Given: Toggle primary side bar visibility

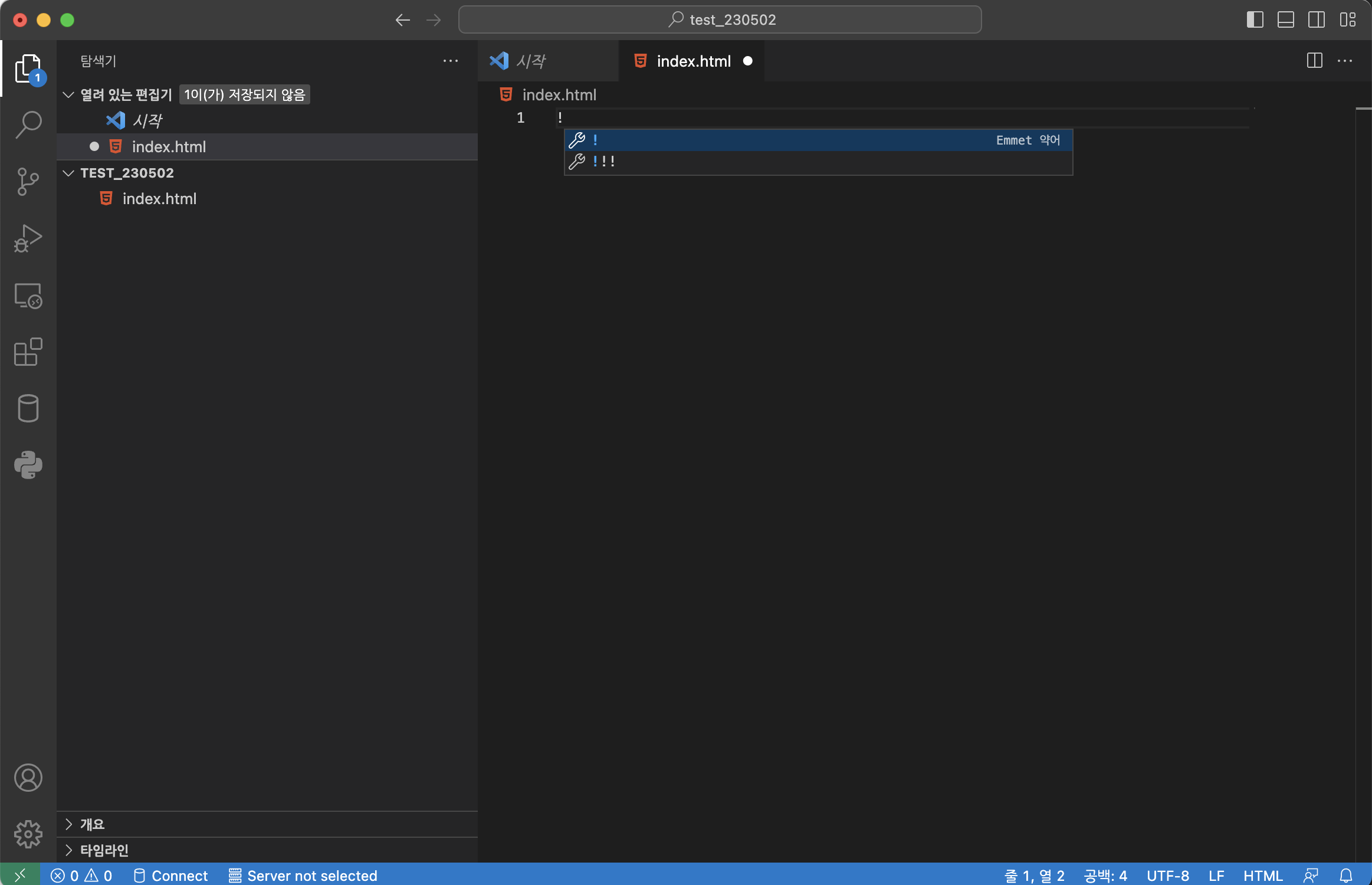Looking at the screenshot, I should [1255, 19].
